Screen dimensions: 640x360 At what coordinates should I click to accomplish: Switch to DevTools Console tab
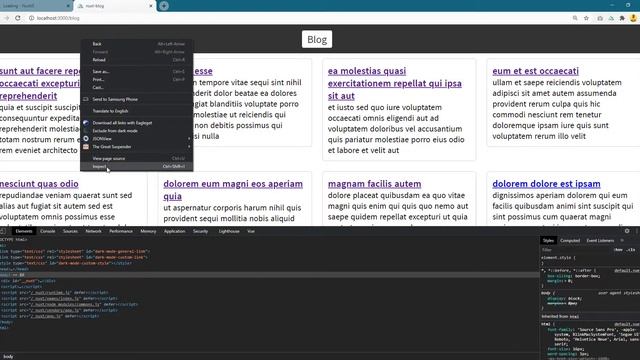point(47,231)
